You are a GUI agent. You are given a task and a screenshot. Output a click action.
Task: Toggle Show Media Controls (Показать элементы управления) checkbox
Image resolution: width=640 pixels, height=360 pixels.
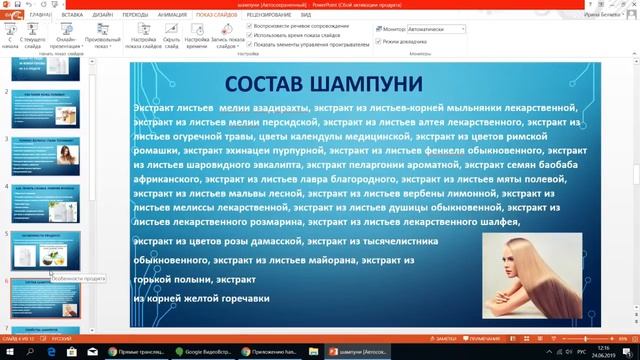pos(249,44)
